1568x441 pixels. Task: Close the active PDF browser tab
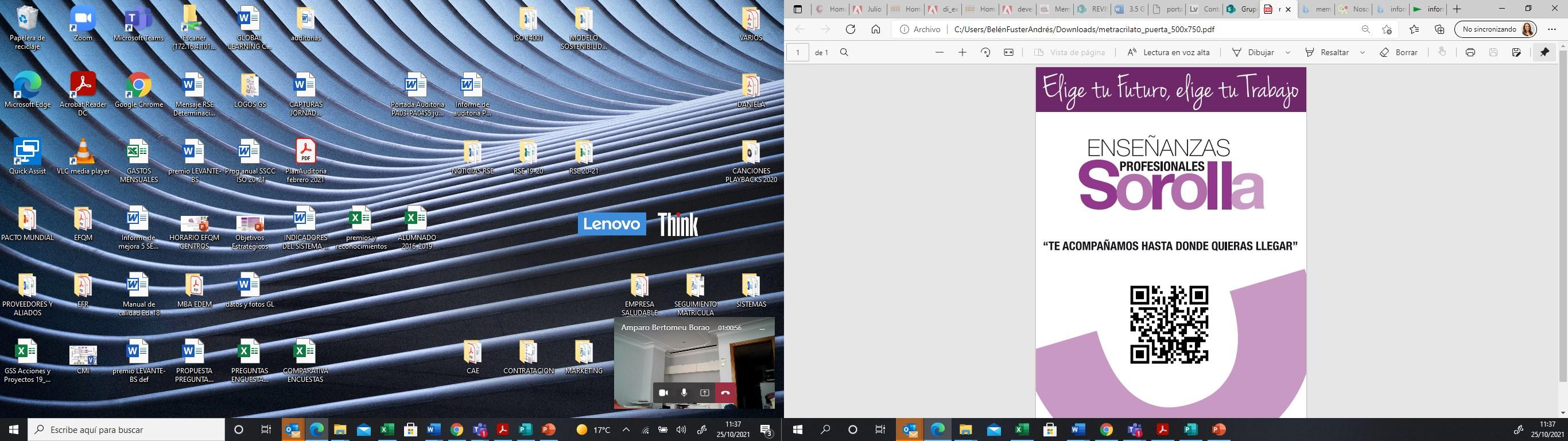click(x=1287, y=9)
